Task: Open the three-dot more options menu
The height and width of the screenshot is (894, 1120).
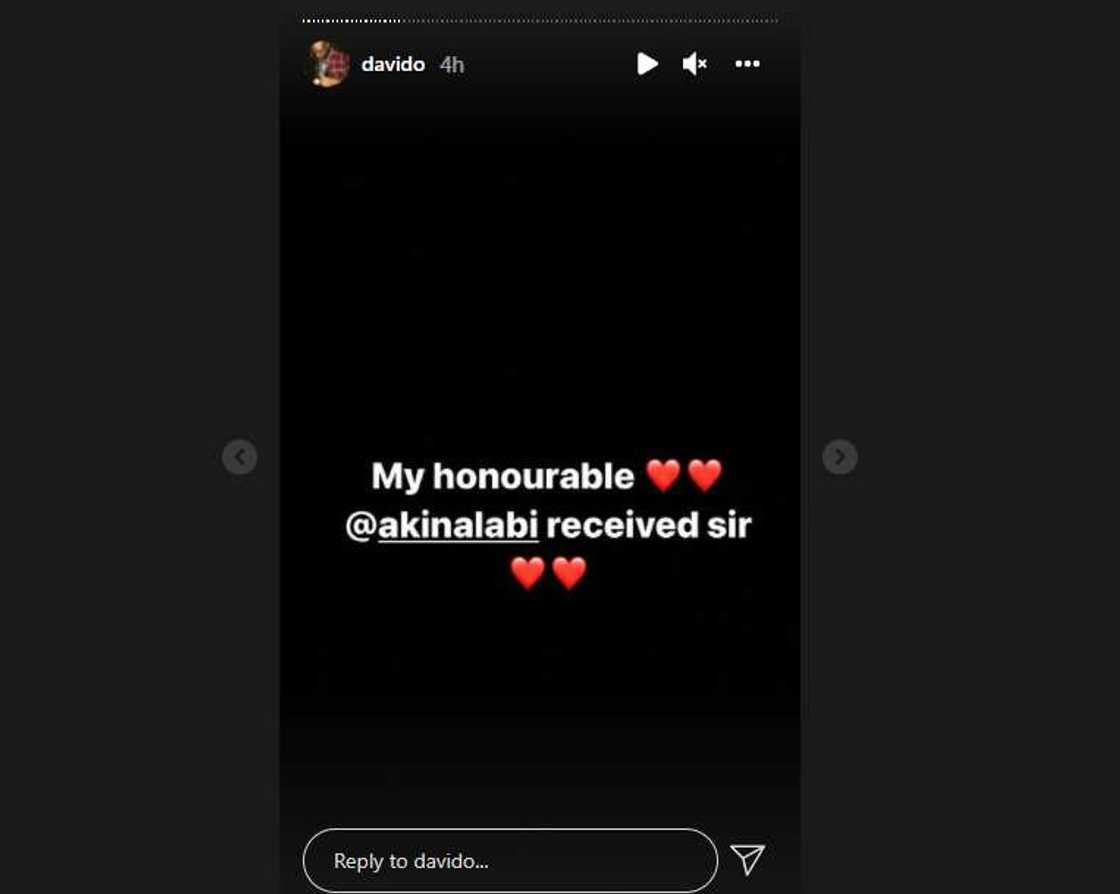Action: (x=747, y=64)
